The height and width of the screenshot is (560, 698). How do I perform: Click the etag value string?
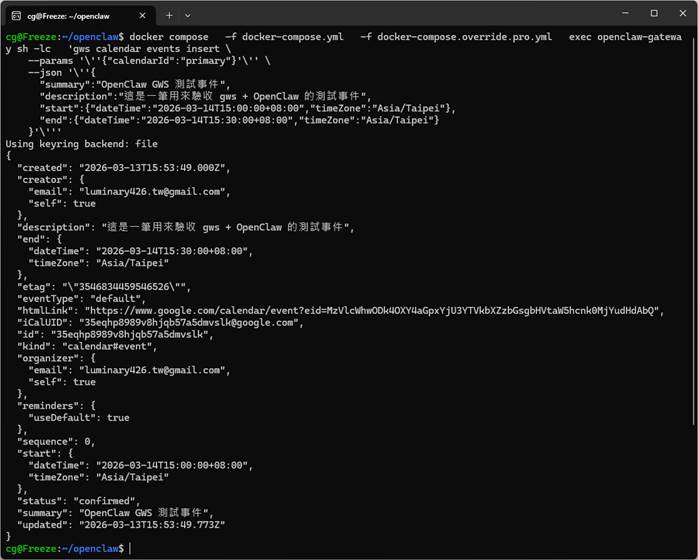pos(124,286)
